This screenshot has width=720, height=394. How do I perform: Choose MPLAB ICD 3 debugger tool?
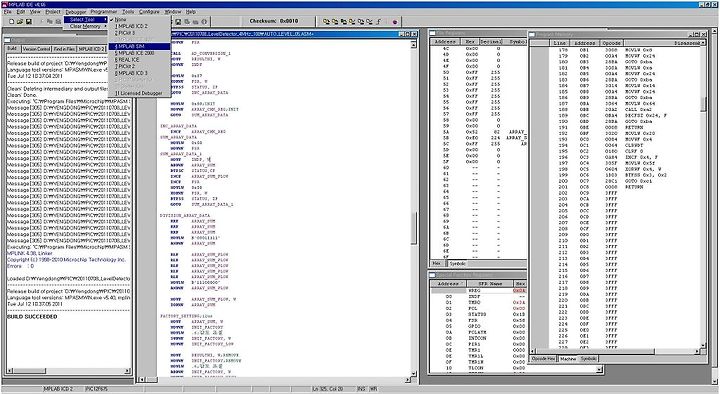point(139,73)
